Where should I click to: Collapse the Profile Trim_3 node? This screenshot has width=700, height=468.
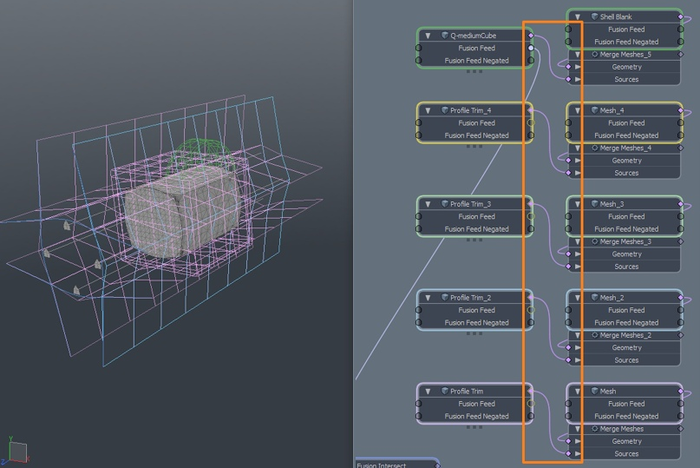point(427,204)
